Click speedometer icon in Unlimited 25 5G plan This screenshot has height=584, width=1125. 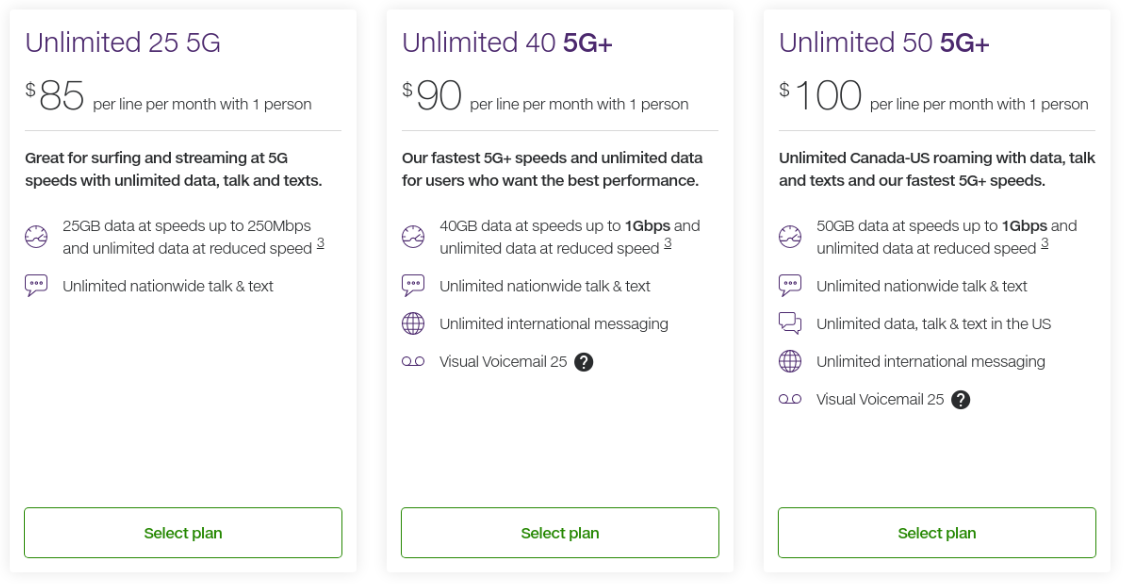[x=36, y=237]
